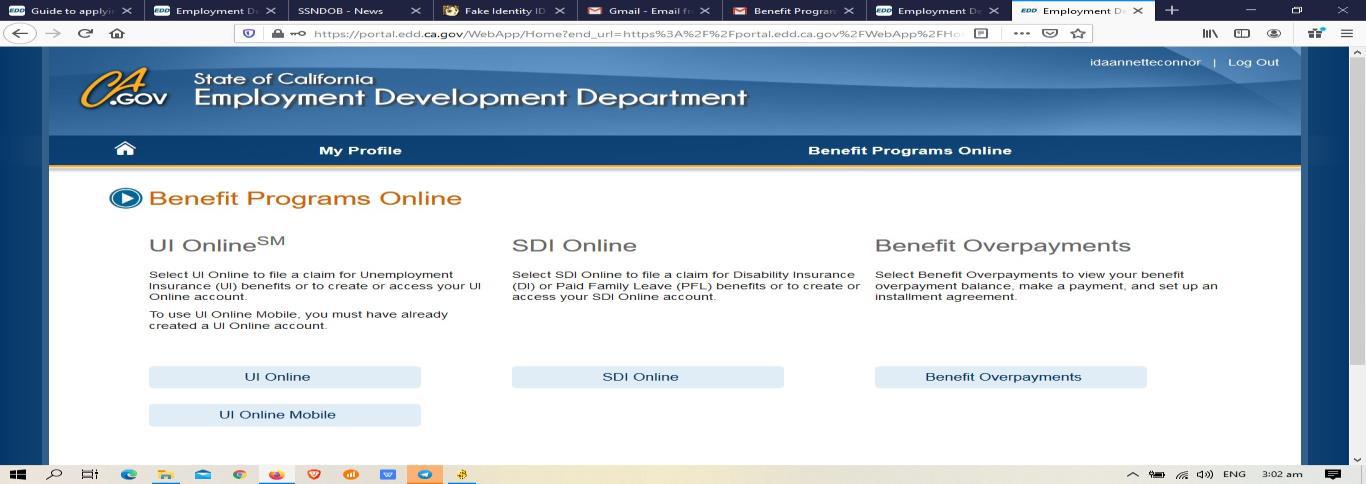The image size is (1366, 484).
Task: Open File Explorer from the taskbar
Action: [166, 475]
